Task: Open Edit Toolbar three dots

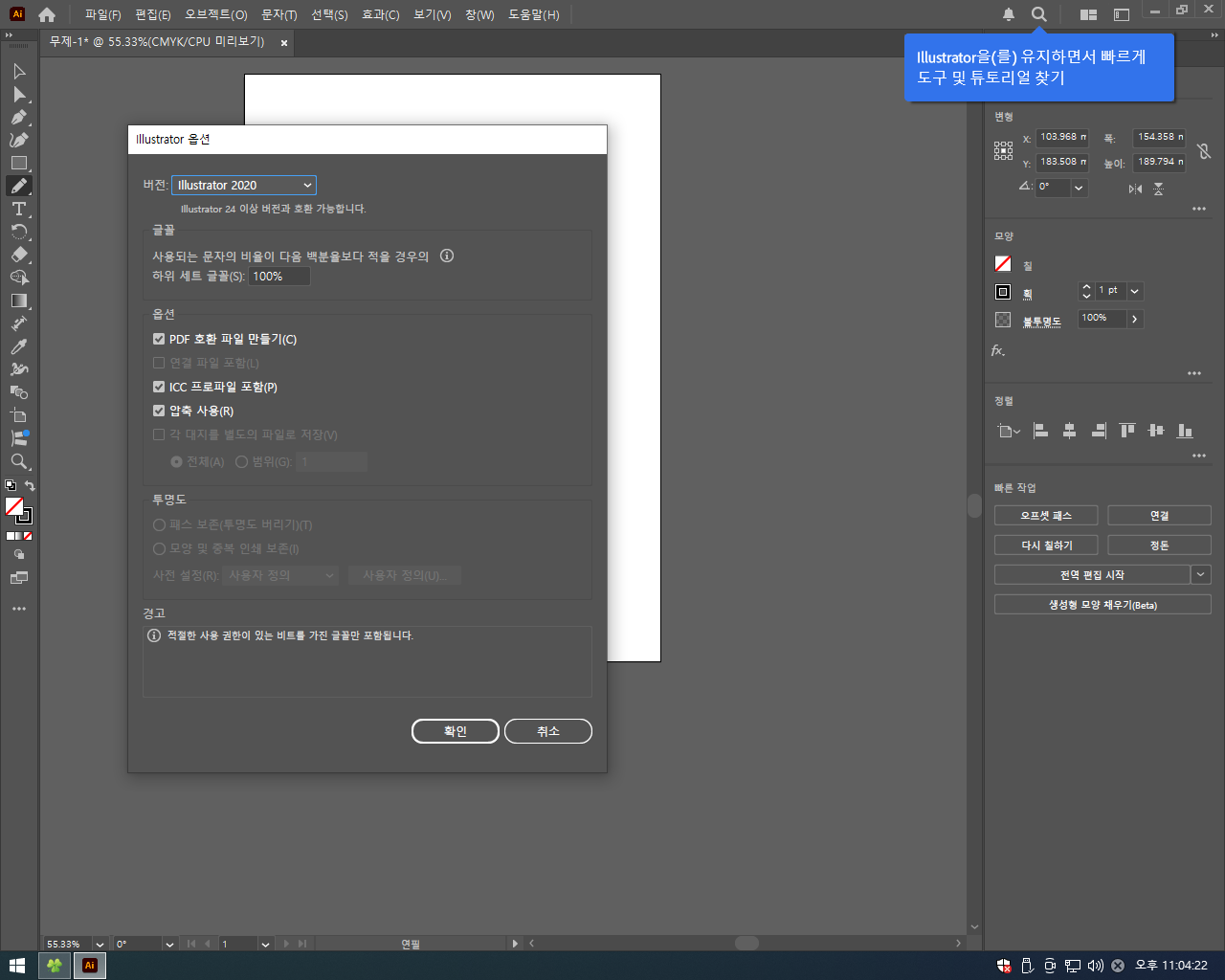Action: (19, 609)
